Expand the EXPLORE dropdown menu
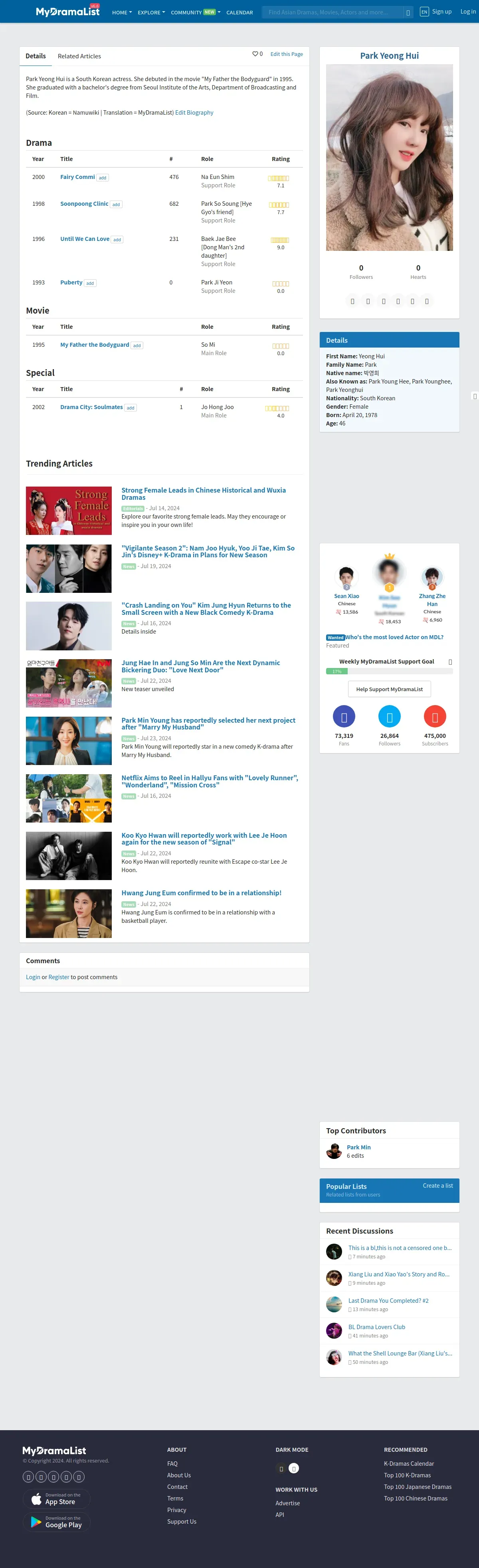The width and height of the screenshot is (479, 1568). coord(151,12)
